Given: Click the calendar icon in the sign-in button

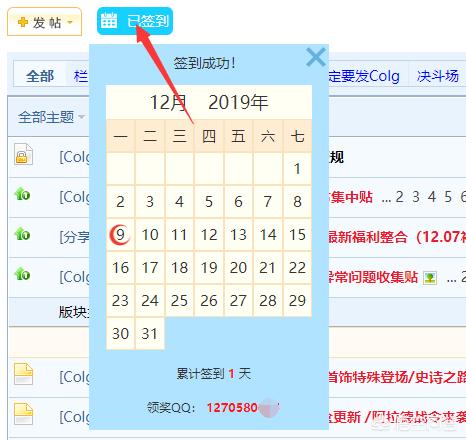Looking at the screenshot, I should pyautogui.click(x=109, y=21).
